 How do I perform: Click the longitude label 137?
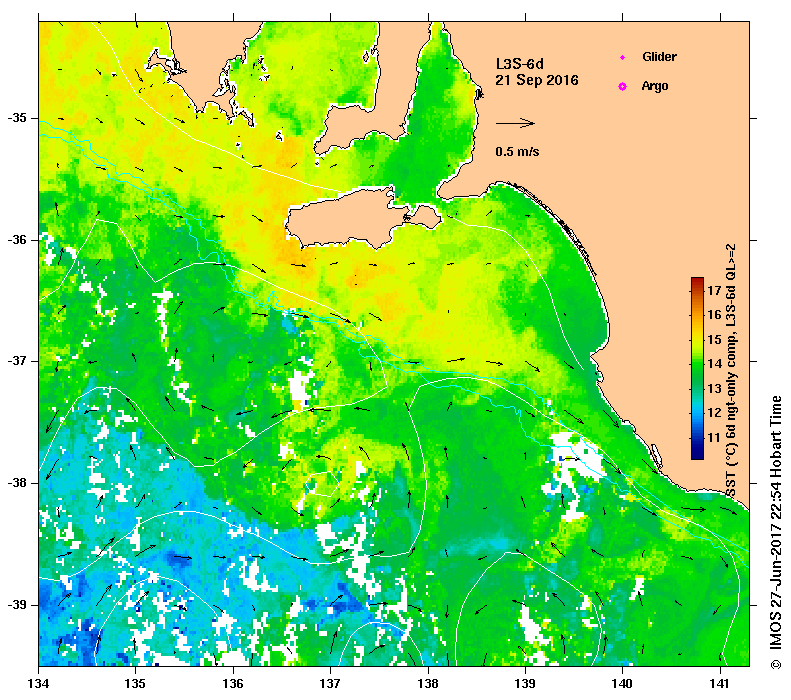(x=330, y=684)
